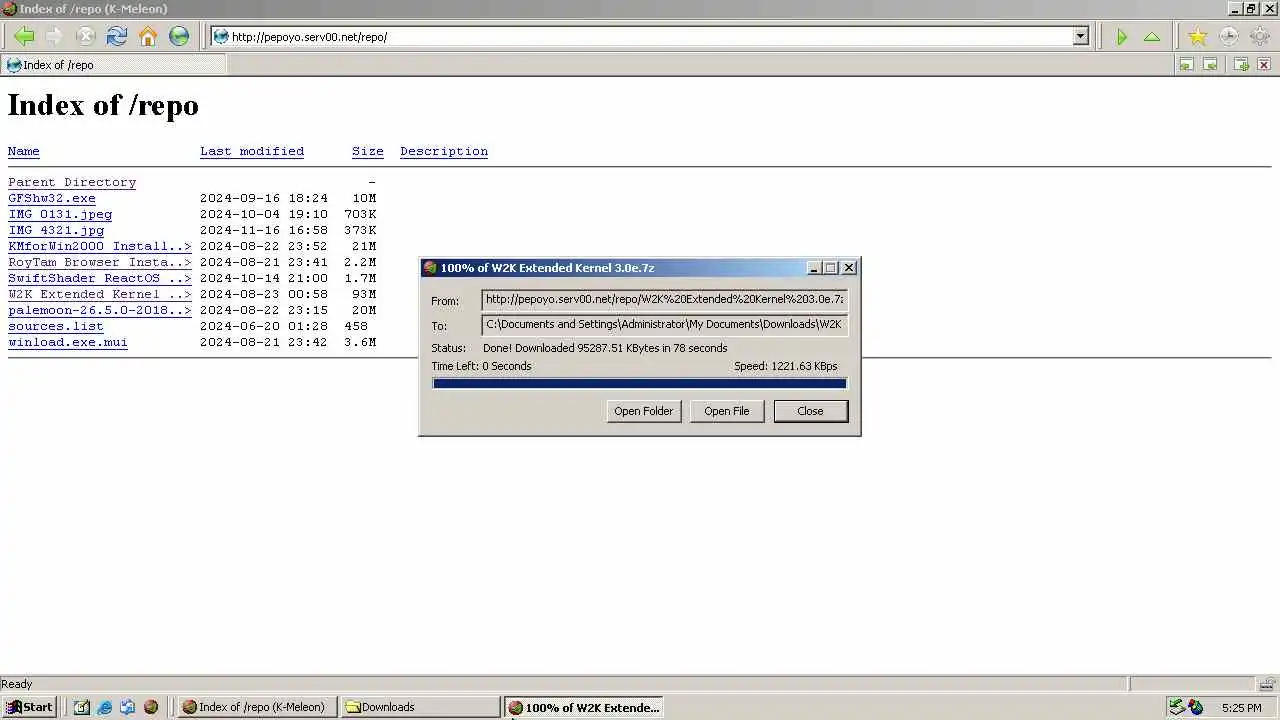Click the second system tray icon beside clock
Screen dimensions: 1280x720
[x=1196, y=707]
